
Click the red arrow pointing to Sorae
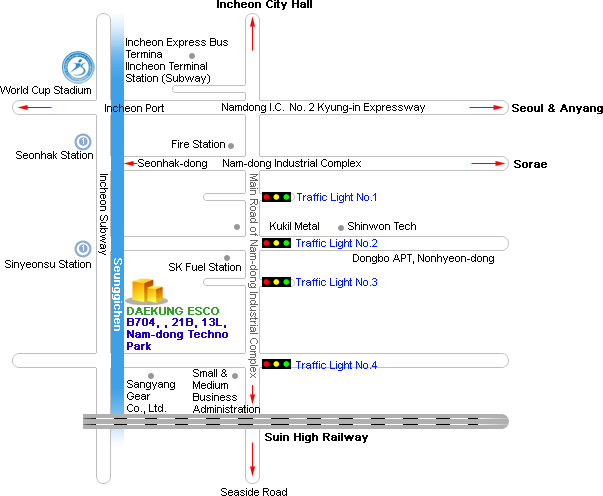point(488,163)
